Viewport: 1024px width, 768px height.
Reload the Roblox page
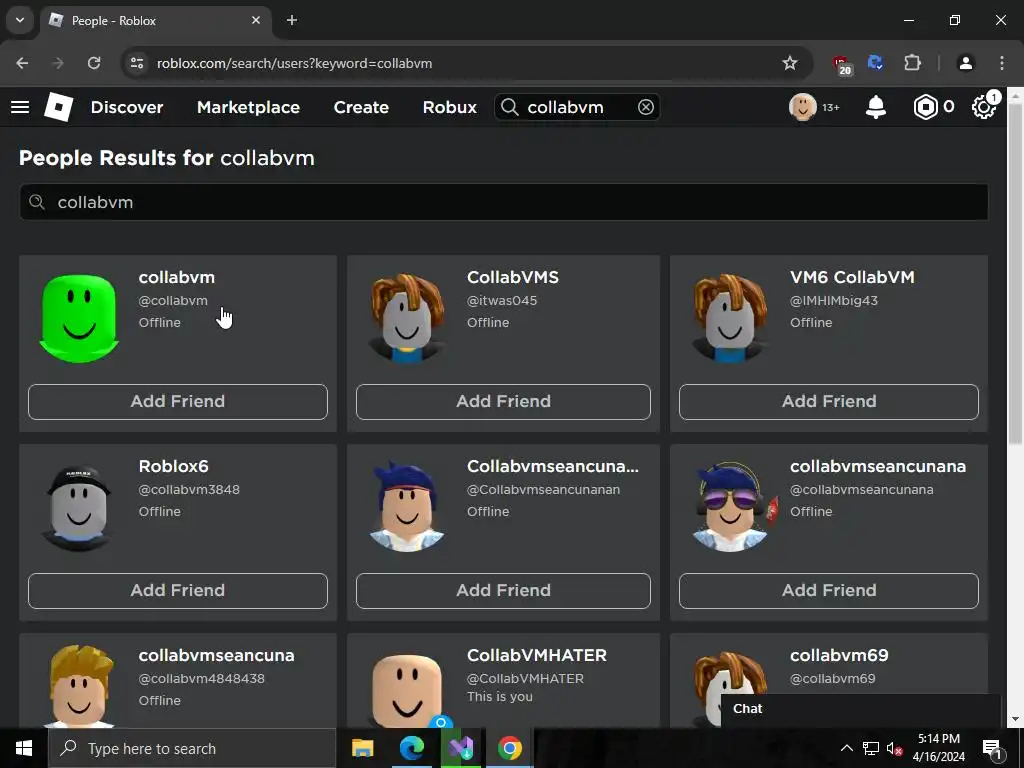point(94,63)
